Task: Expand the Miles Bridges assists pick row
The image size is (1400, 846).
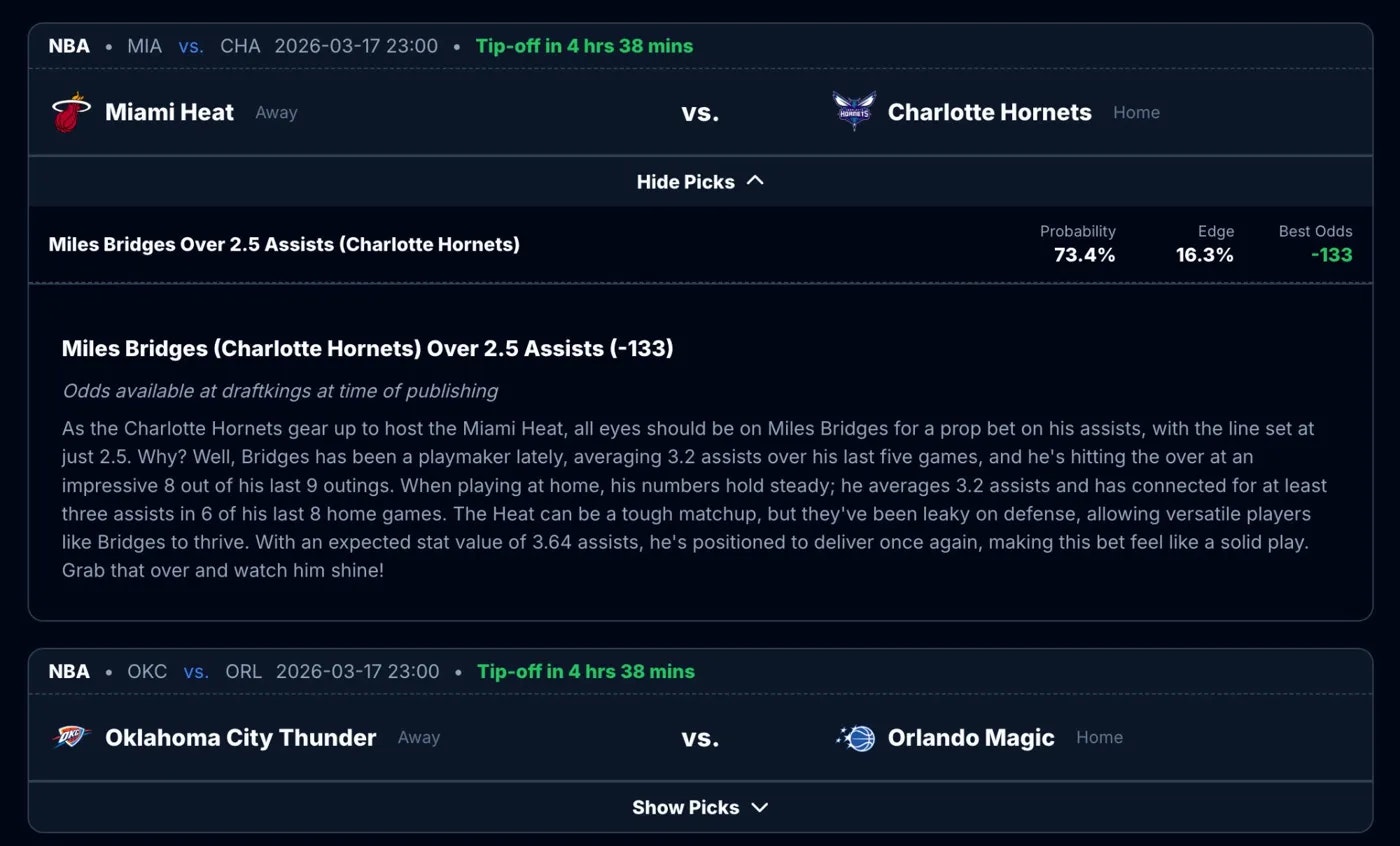Action: coord(284,244)
